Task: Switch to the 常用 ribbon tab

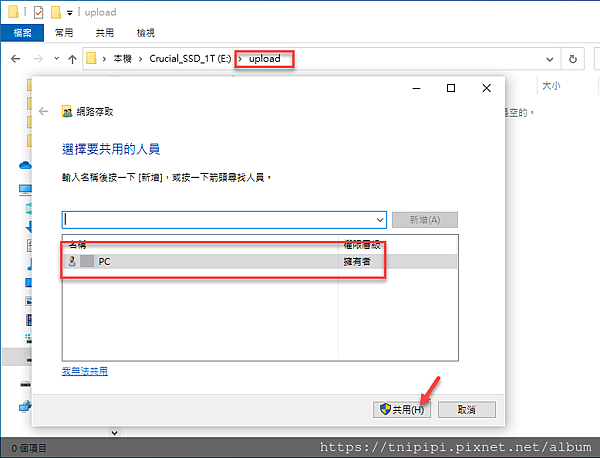Action: tap(64, 33)
